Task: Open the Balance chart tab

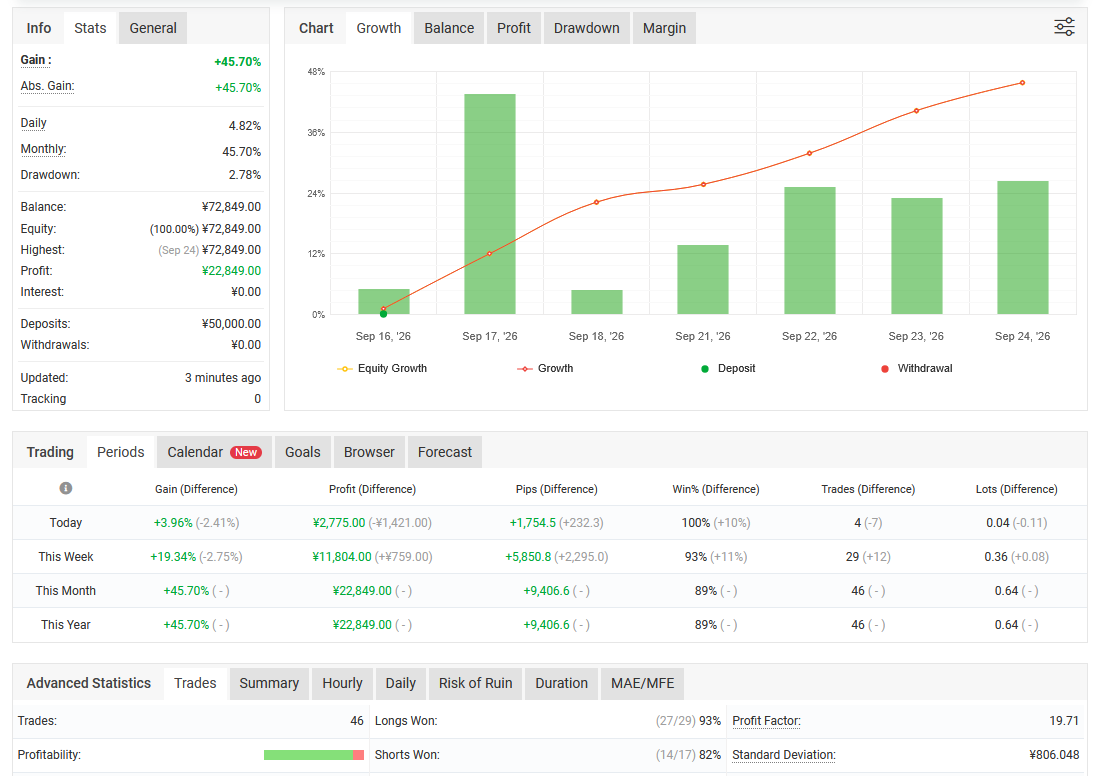Action: click(x=449, y=28)
